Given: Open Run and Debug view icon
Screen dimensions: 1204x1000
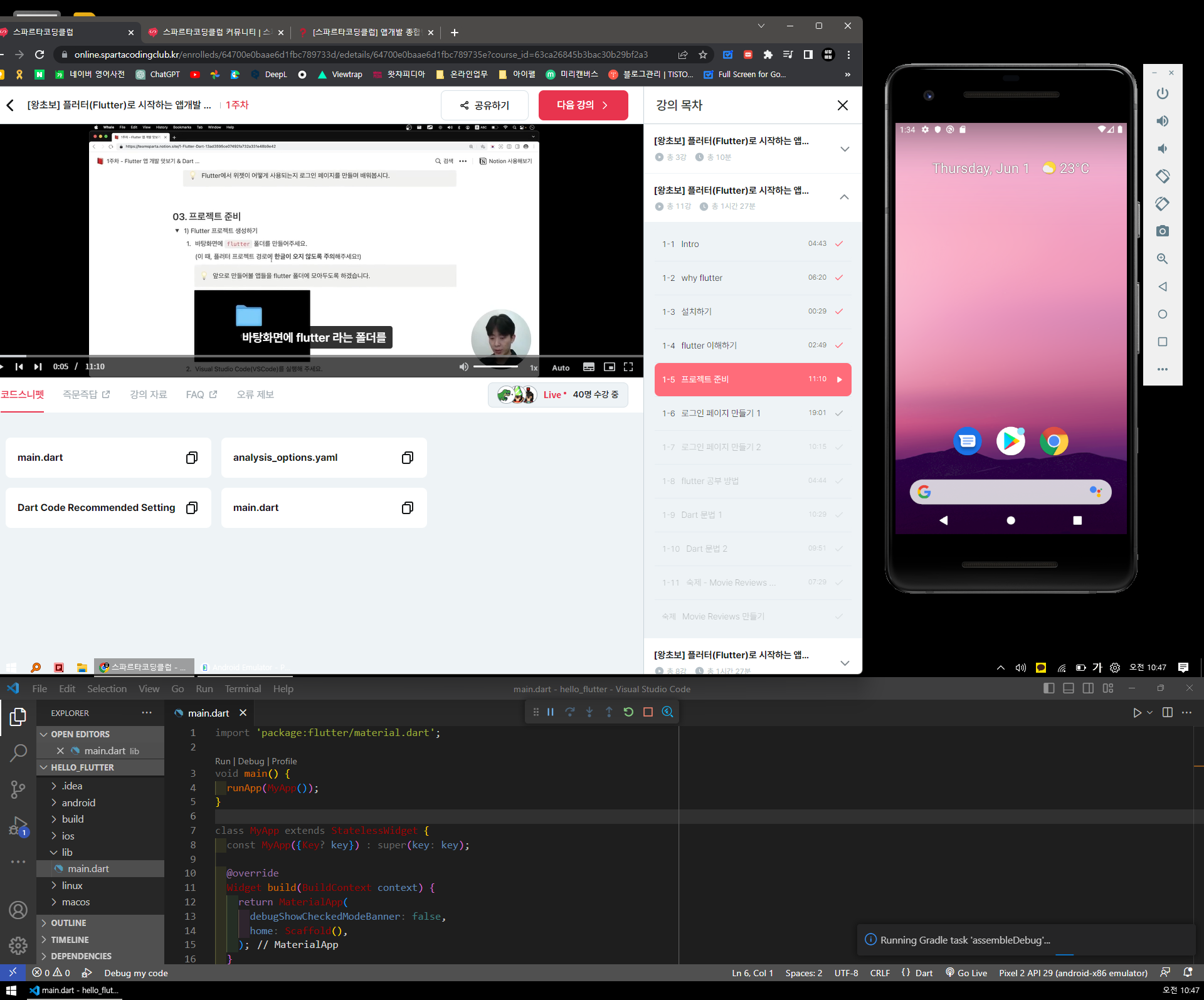Looking at the screenshot, I should [18, 826].
